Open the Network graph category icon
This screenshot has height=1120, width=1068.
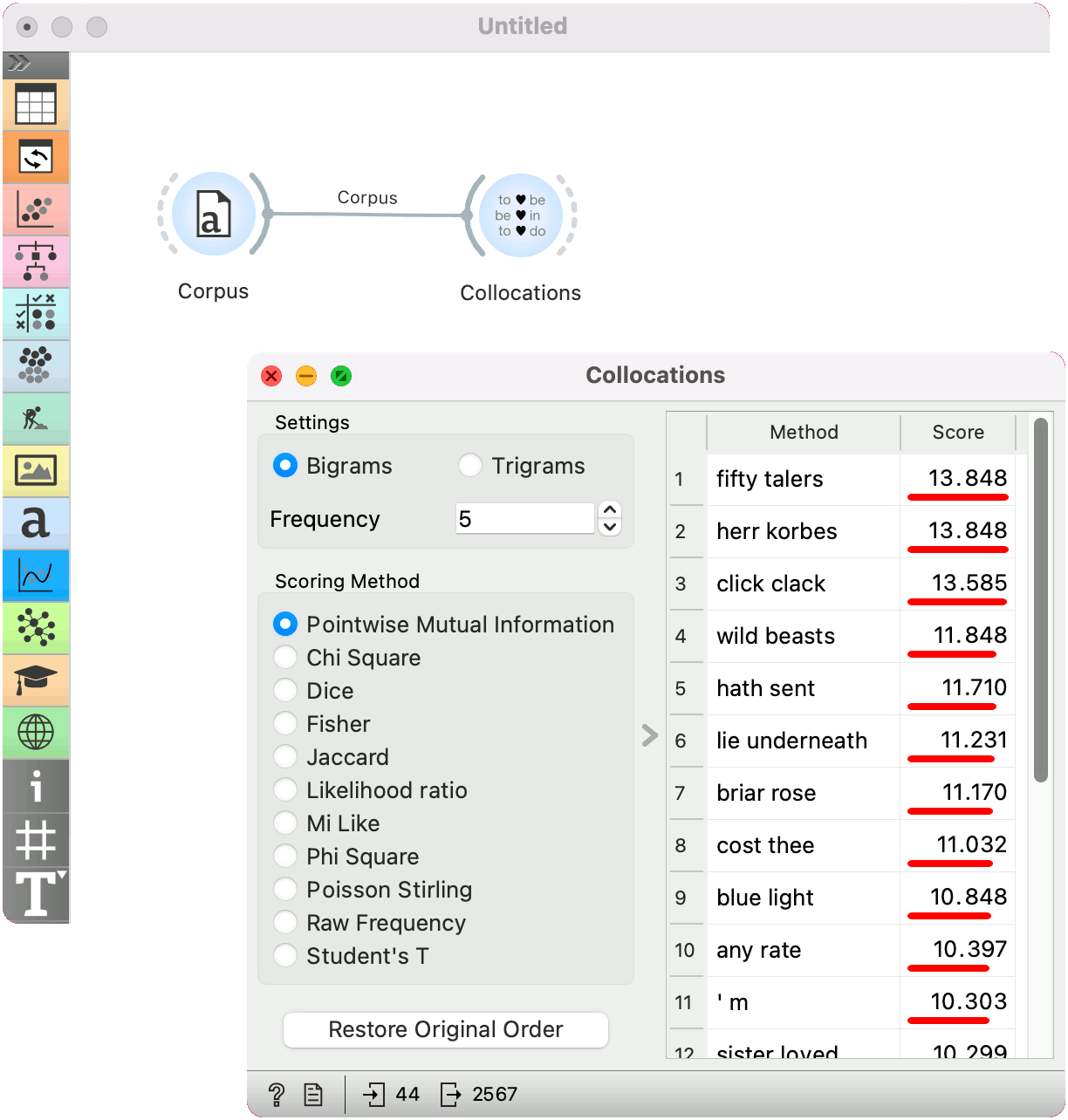coord(36,628)
